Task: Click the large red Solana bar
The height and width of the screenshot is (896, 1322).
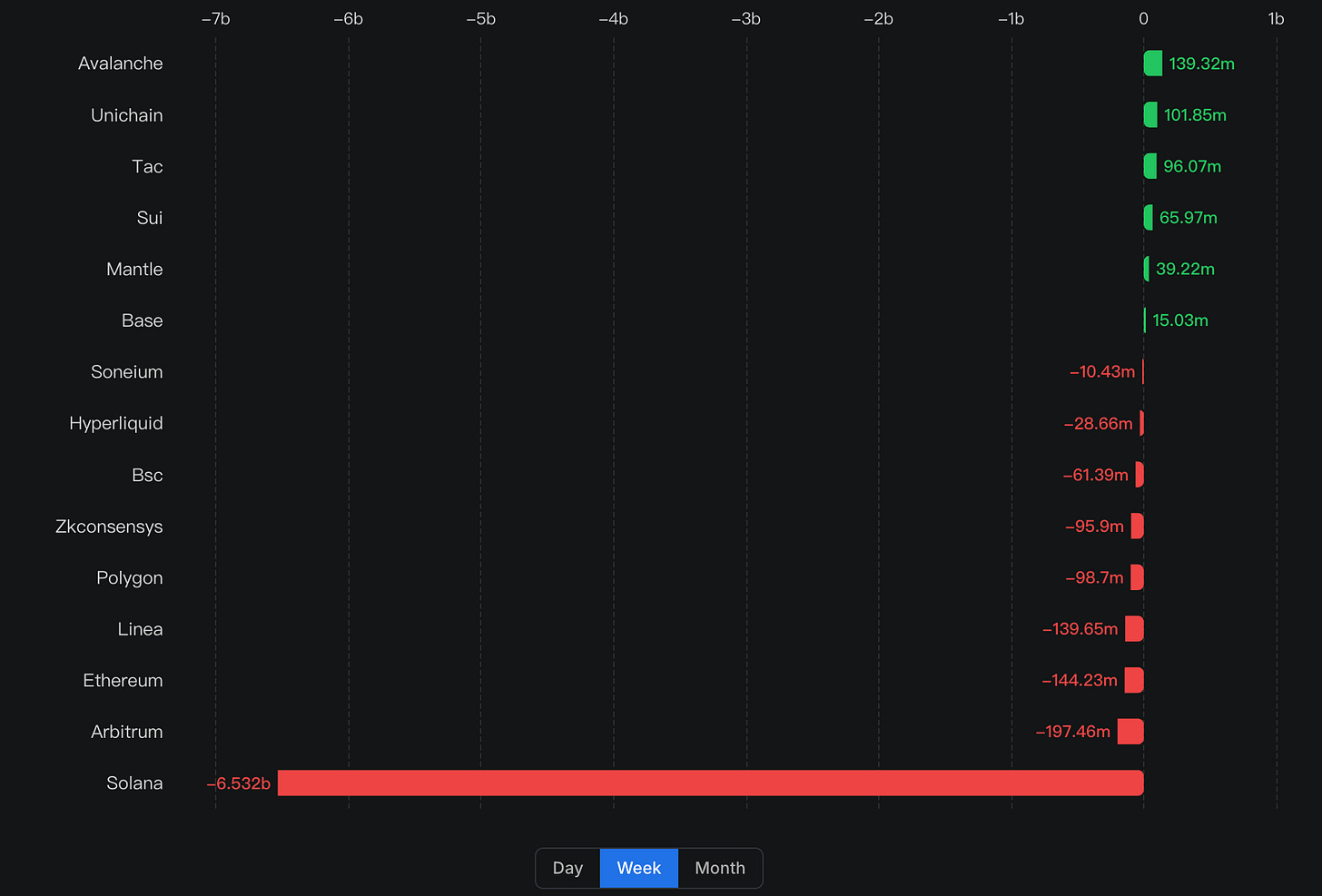Action: [x=711, y=783]
